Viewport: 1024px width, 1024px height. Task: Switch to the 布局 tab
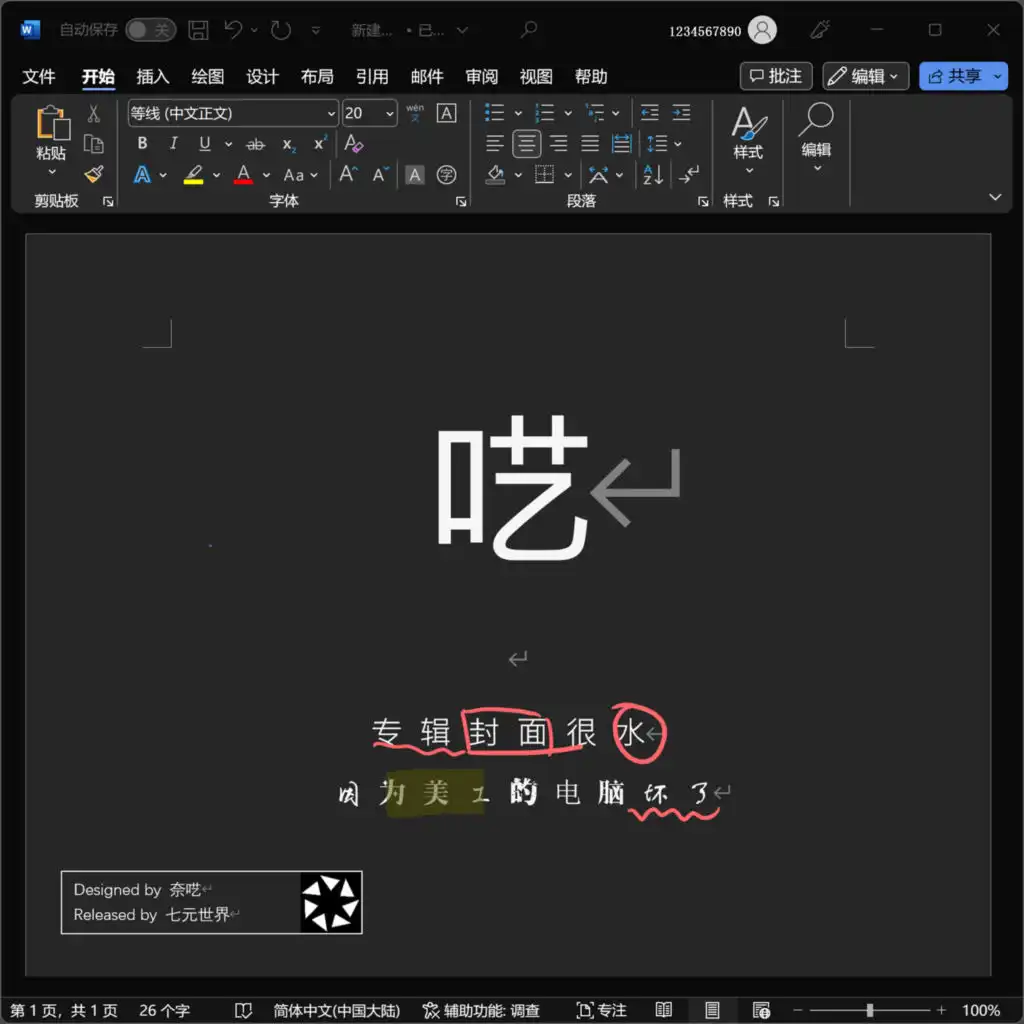317,76
